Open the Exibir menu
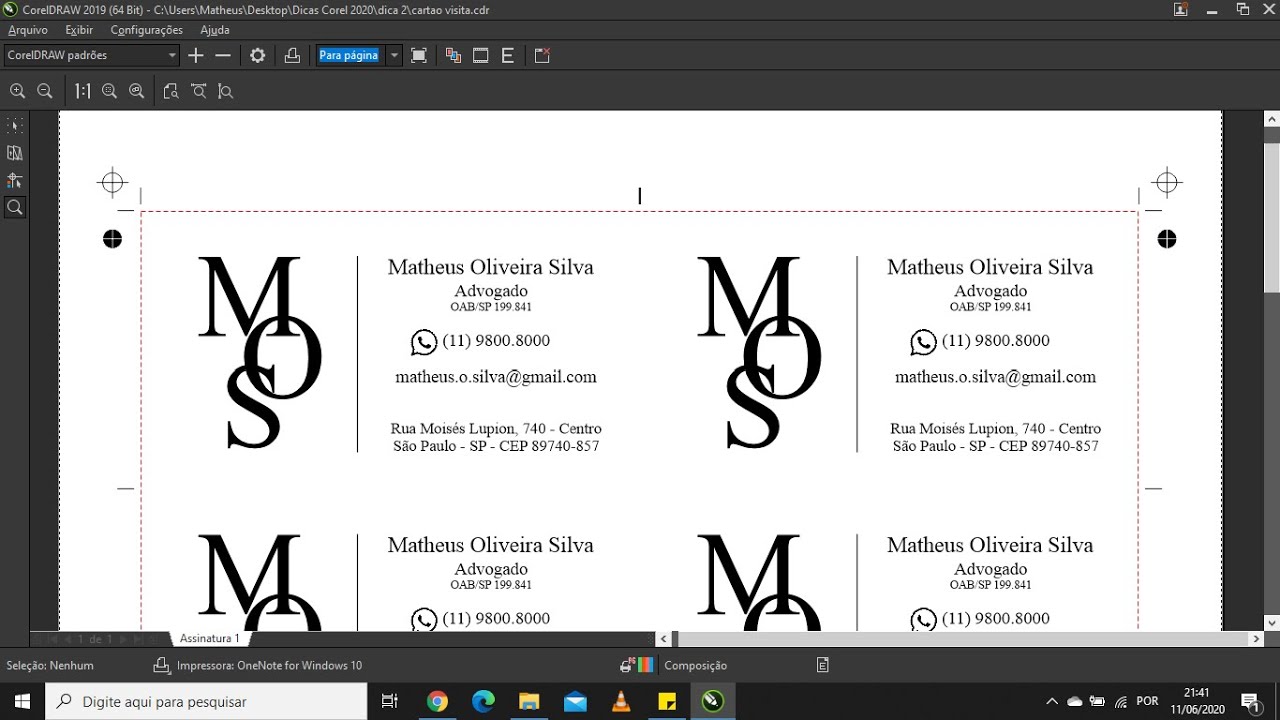1280x720 pixels. point(79,30)
